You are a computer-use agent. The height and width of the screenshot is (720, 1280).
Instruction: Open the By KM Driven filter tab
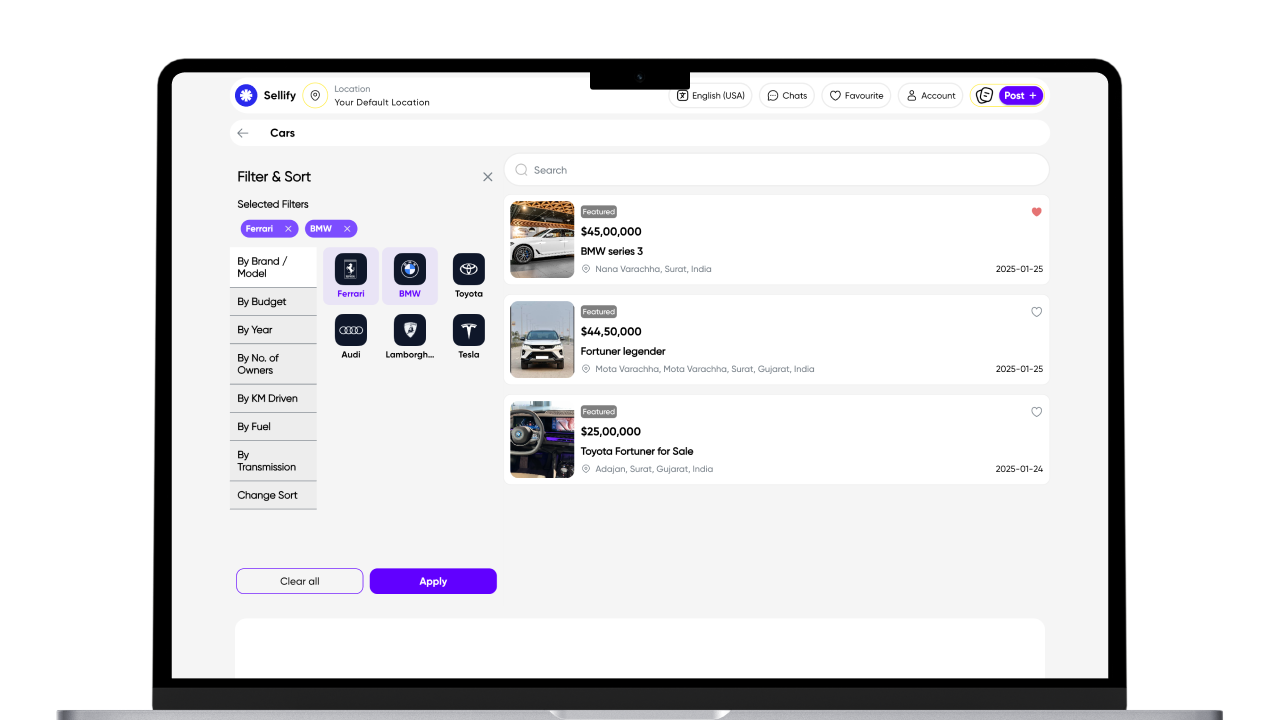(273, 398)
